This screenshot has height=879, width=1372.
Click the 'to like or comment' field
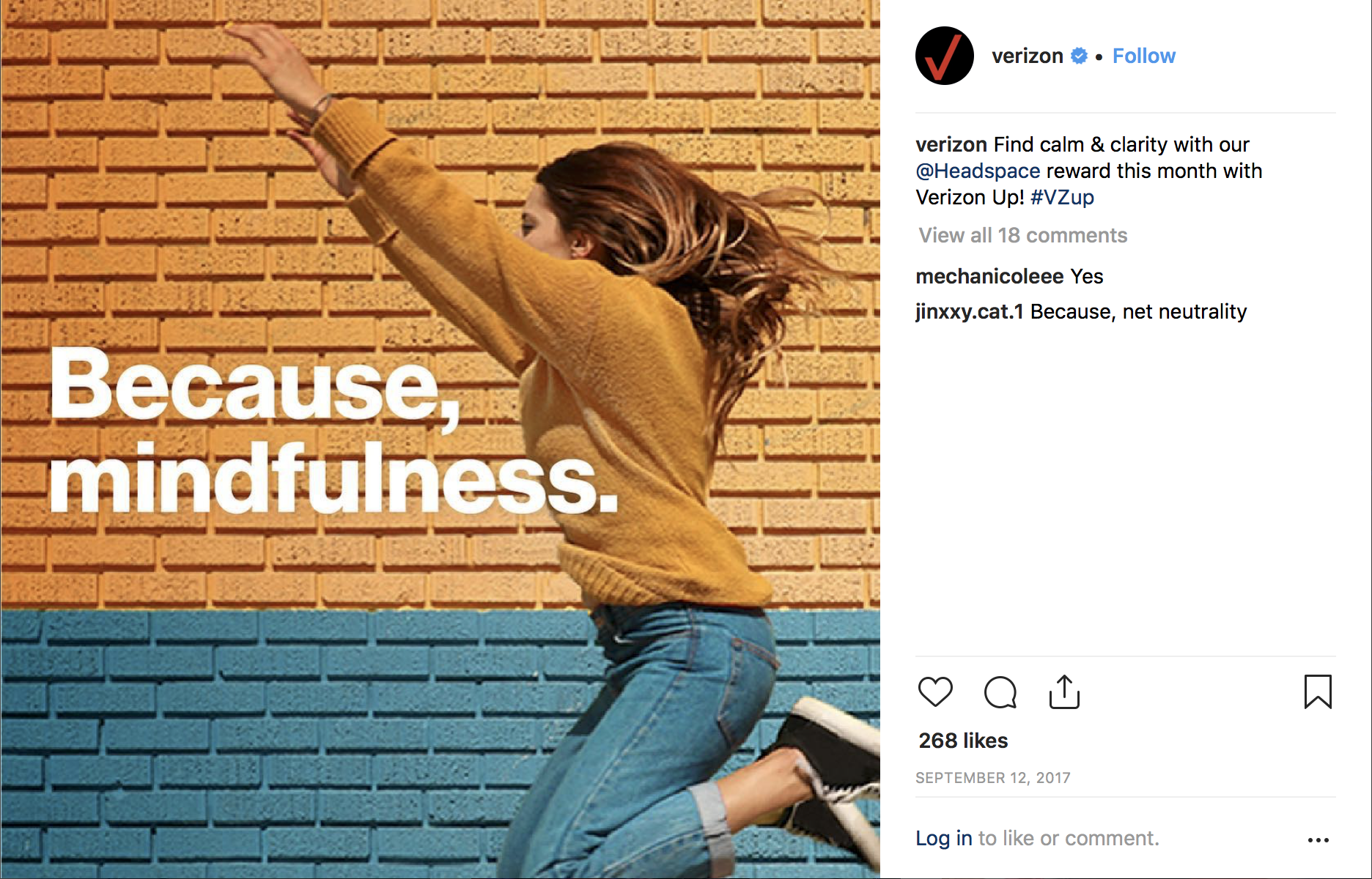tap(1068, 838)
